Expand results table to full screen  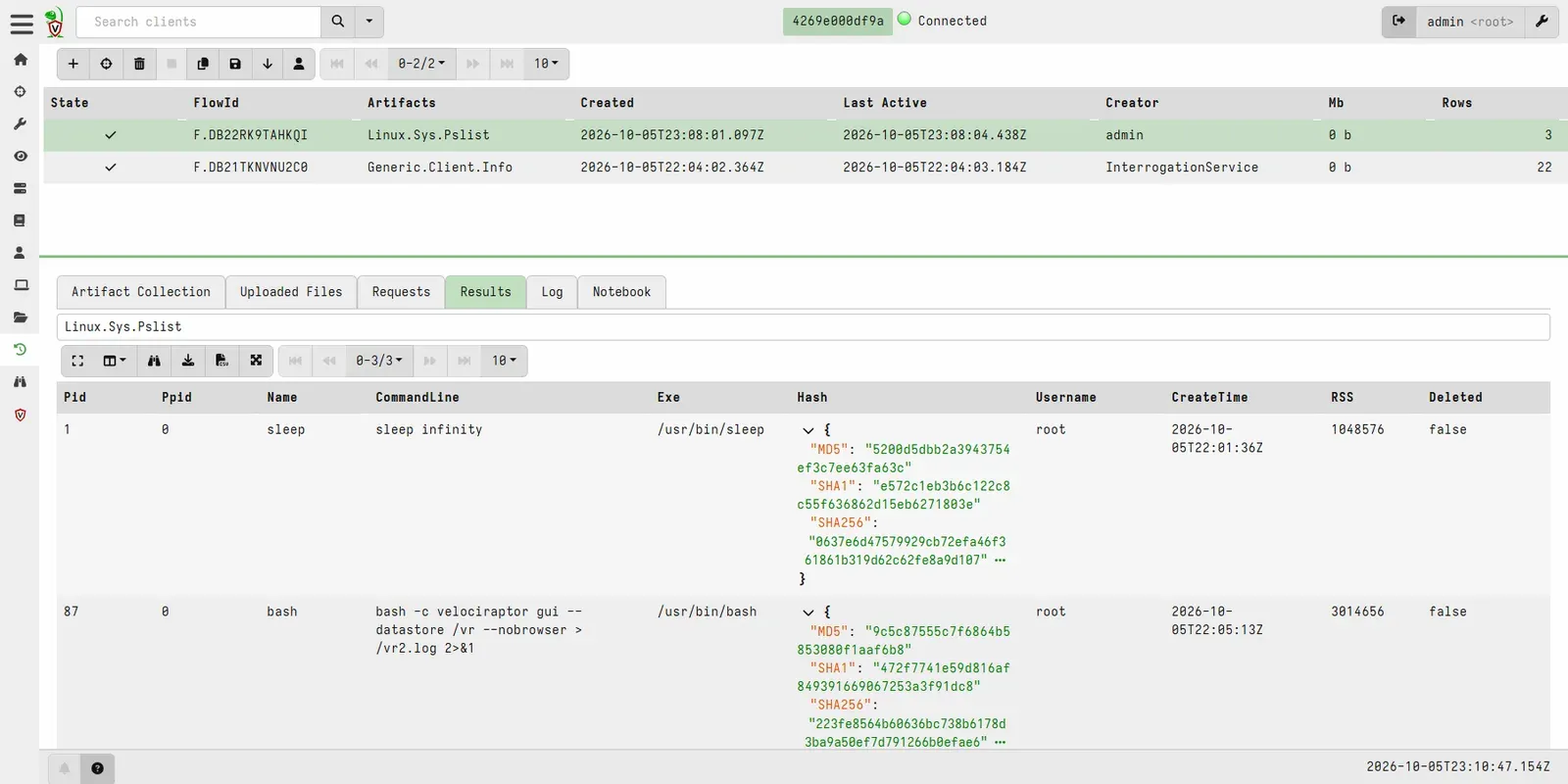click(x=77, y=361)
